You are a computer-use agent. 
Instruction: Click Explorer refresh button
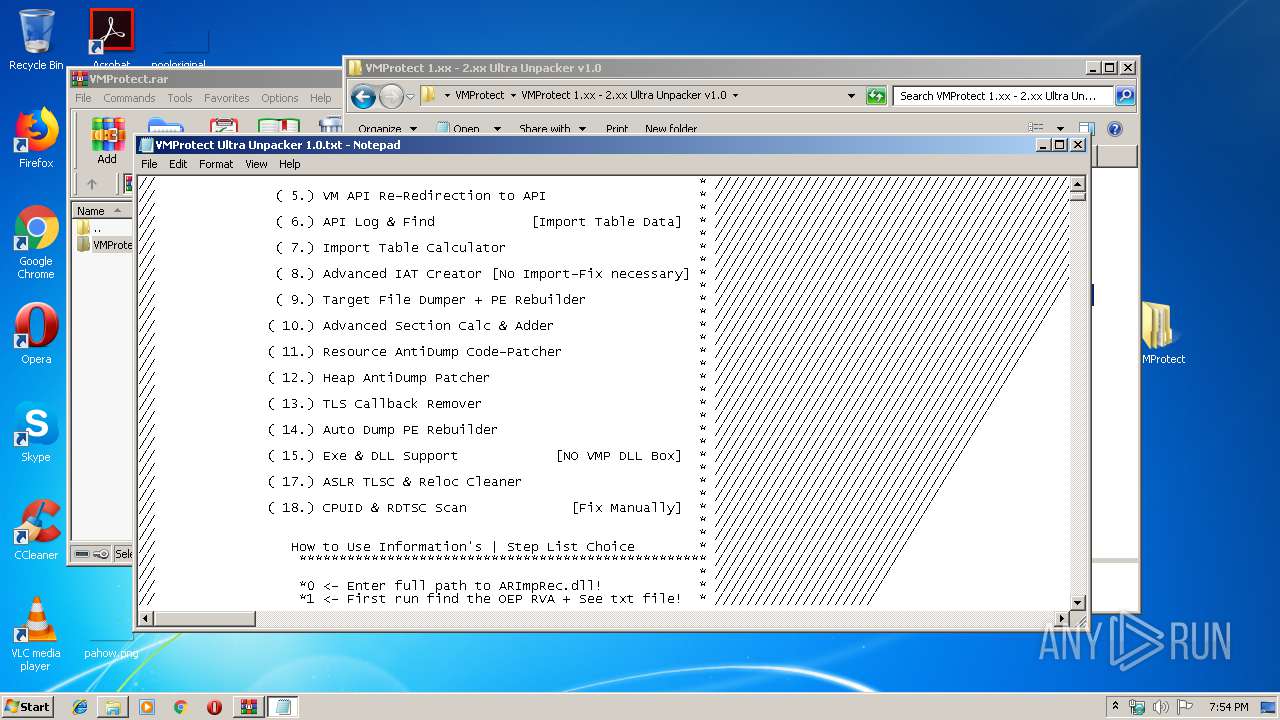(x=876, y=96)
